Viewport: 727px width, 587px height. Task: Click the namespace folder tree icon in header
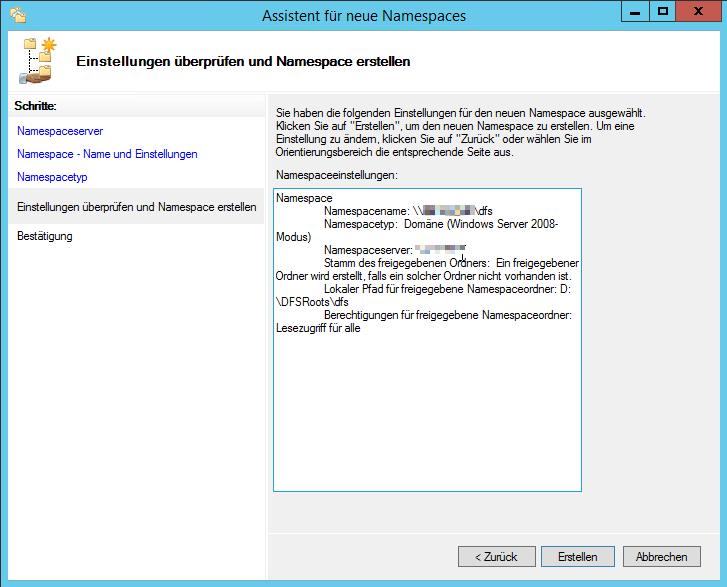tap(36, 61)
